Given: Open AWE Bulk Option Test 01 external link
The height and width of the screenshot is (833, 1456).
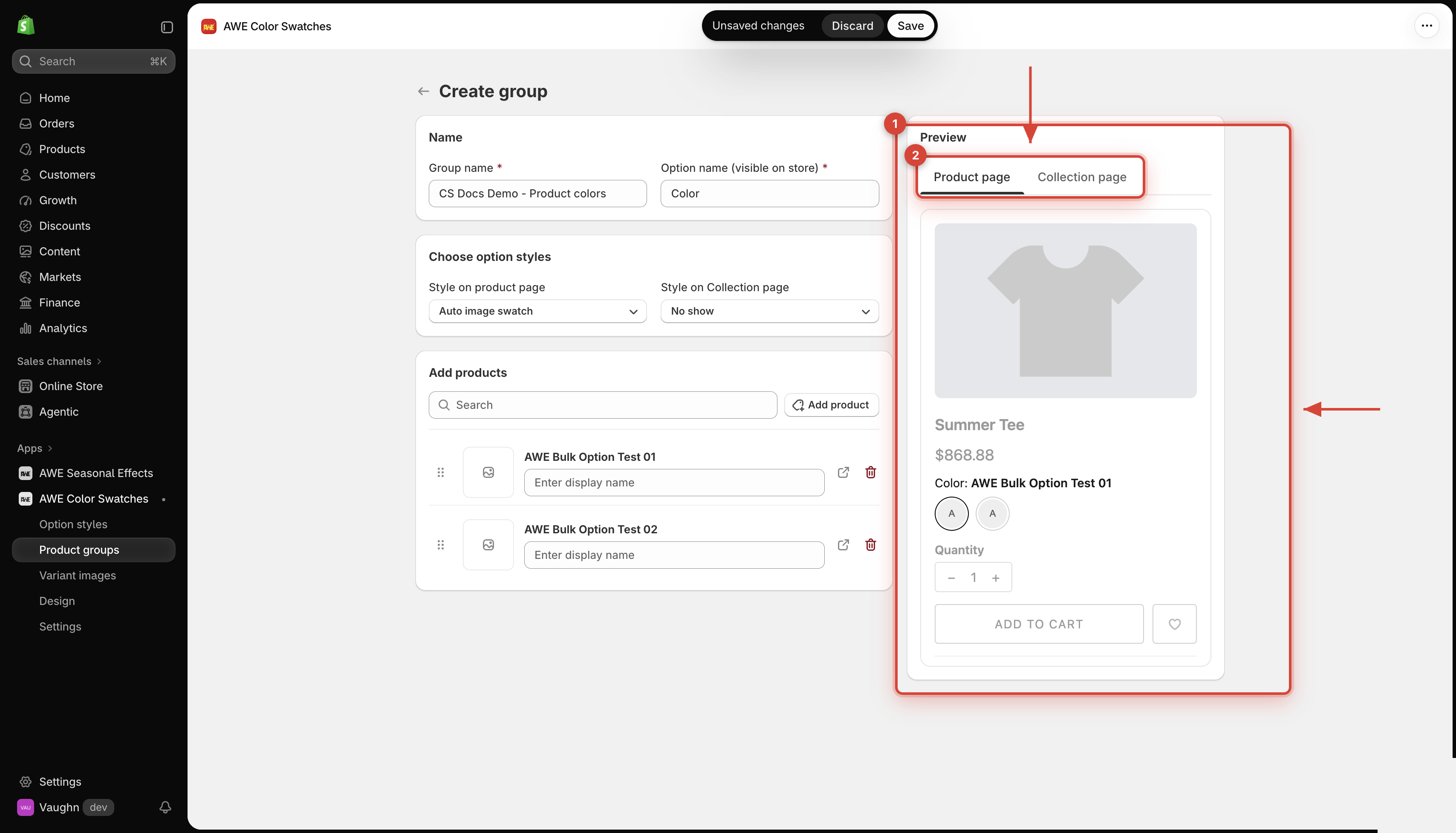Looking at the screenshot, I should (x=843, y=472).
